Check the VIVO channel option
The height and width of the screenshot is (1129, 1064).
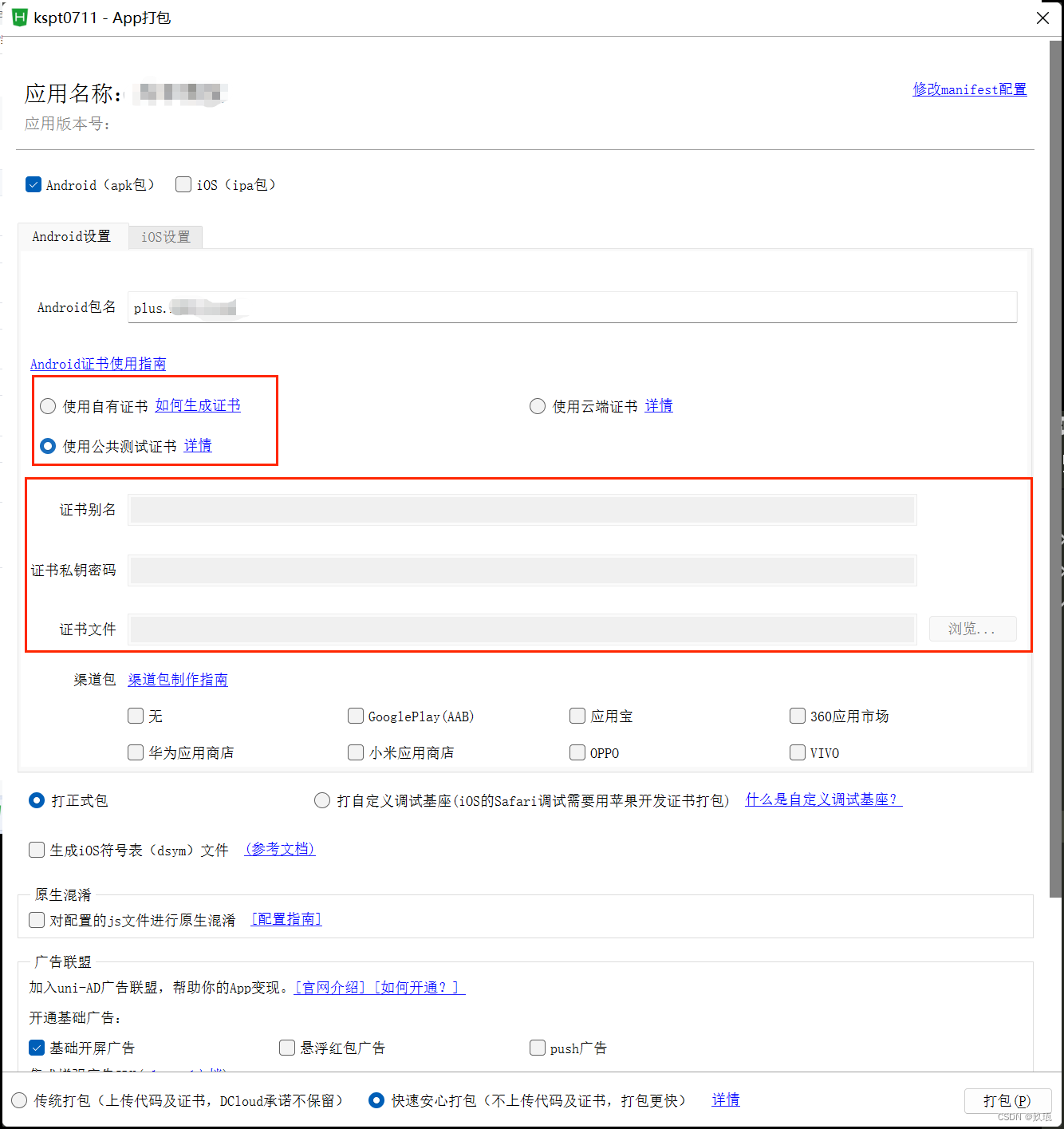(x=798, y=752)
